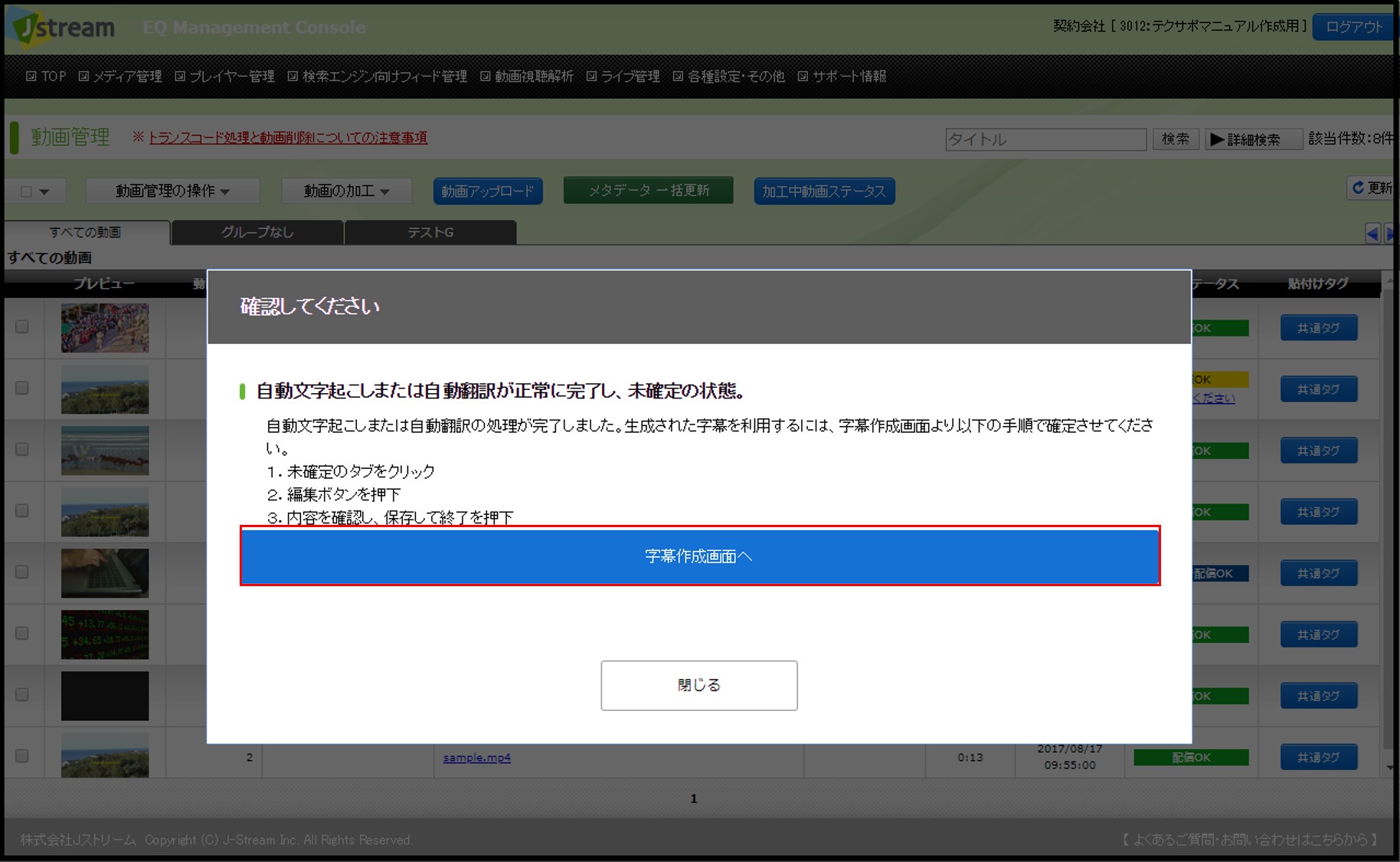Open the サポート情報 menu

(842, 76)
